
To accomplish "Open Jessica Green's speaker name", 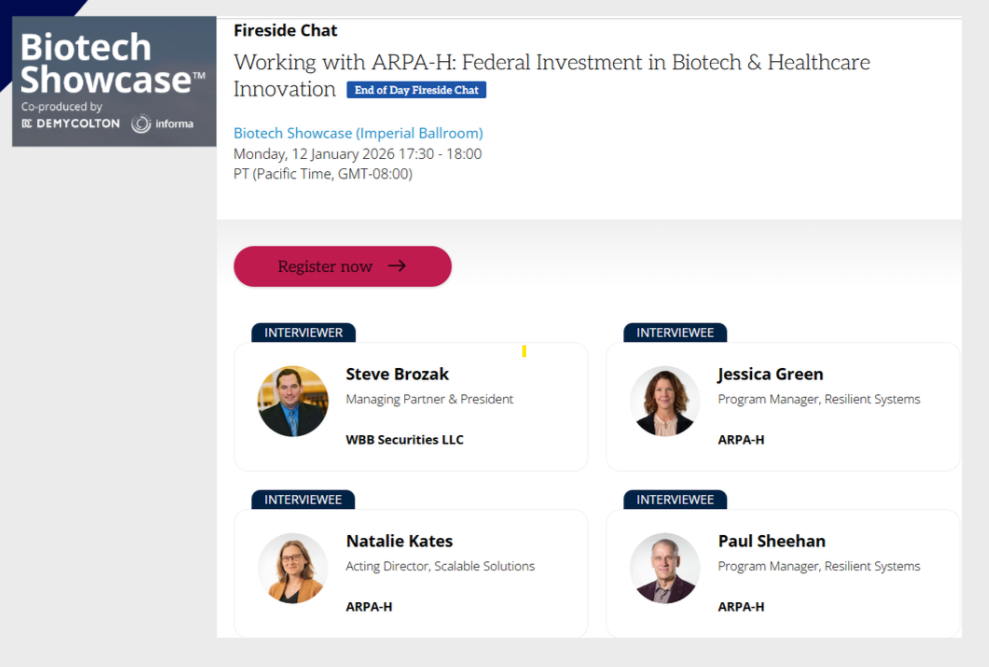I will pos(770,375).
